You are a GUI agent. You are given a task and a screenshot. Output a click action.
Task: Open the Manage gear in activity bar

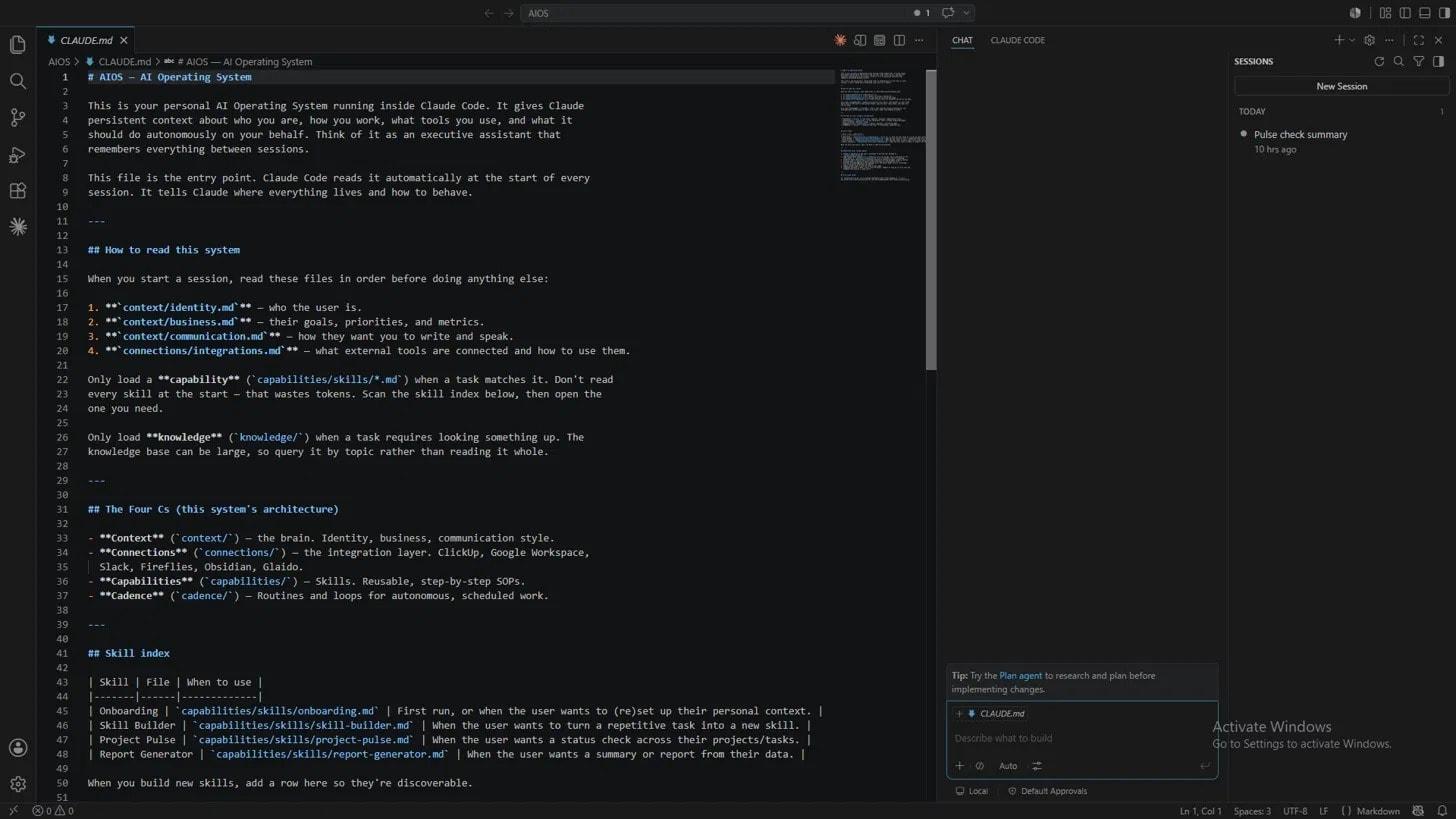[x=17, y=785]
